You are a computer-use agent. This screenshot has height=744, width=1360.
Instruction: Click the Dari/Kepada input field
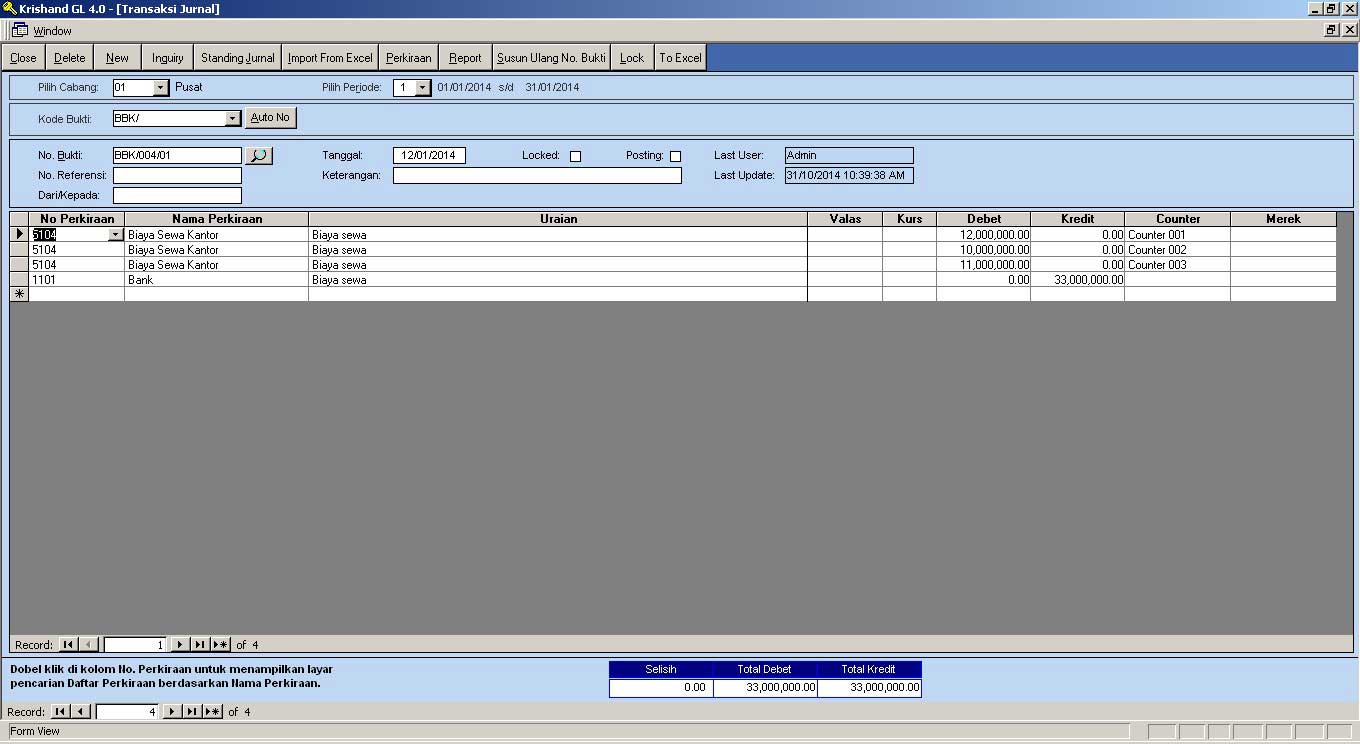coord(177,195)
